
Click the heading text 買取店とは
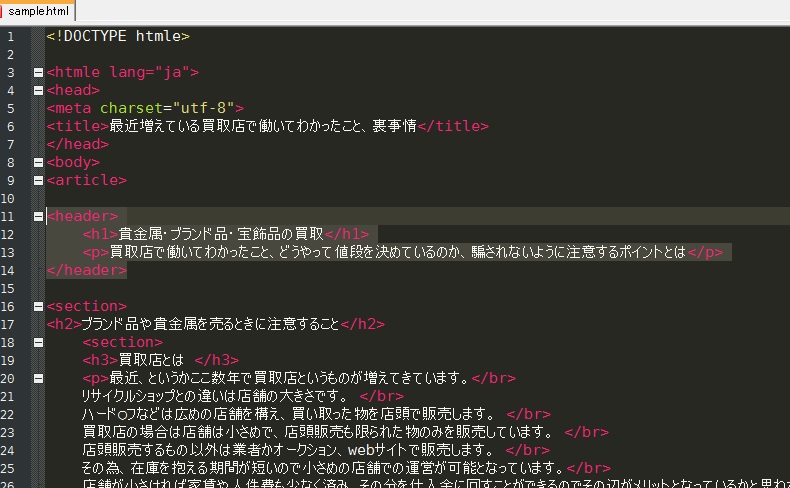tap(151, 361)
